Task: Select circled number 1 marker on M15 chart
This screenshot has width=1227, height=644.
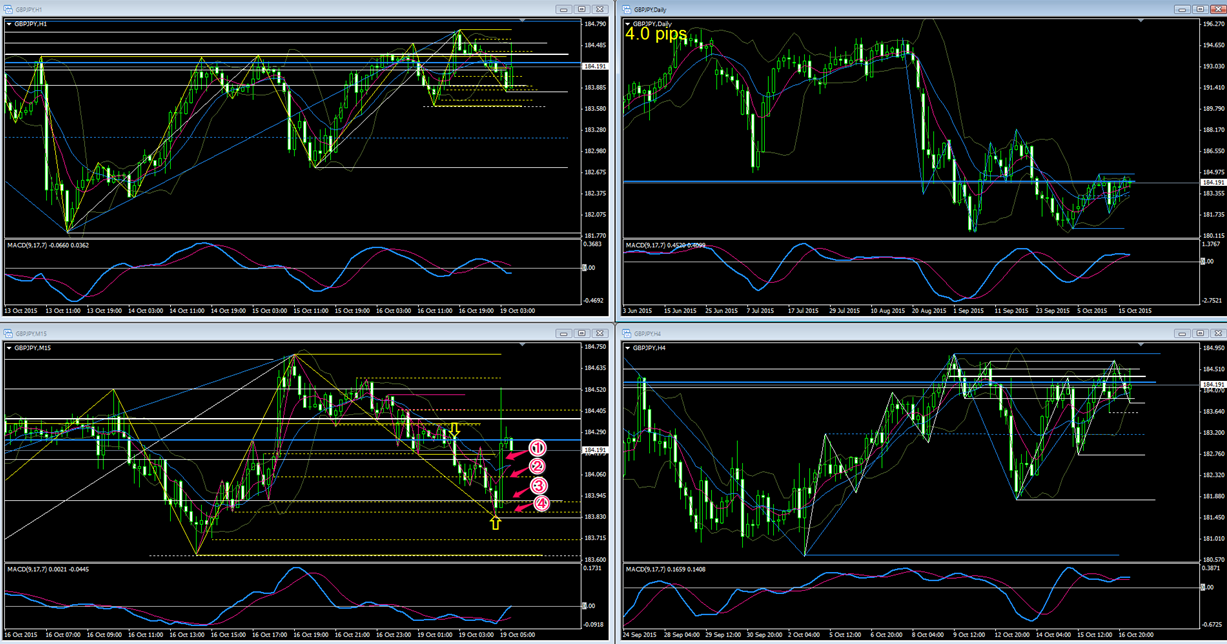Action: tap(536, 449)
